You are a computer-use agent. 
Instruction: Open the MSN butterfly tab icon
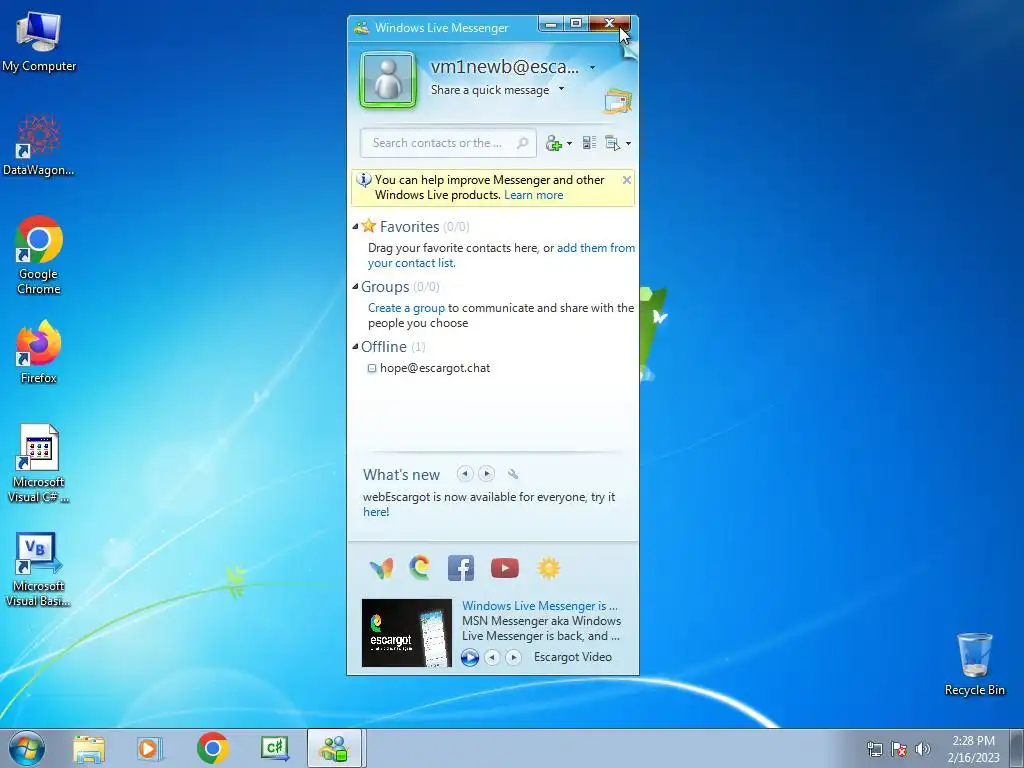[381, 568]
